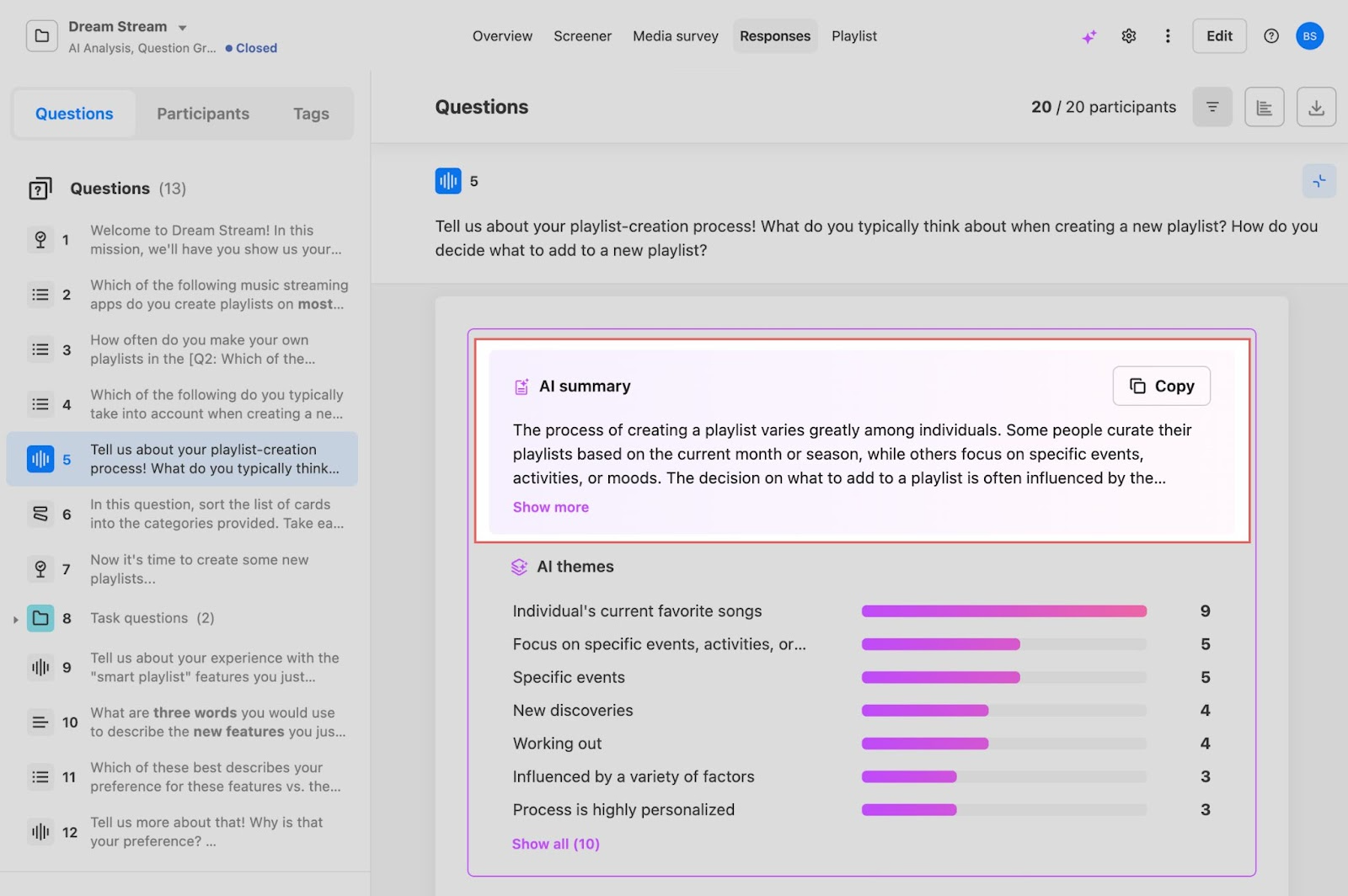Open the Playlist tab
Image resolution: width=1348 pixels, height=896 pixels.
point(854,36)
